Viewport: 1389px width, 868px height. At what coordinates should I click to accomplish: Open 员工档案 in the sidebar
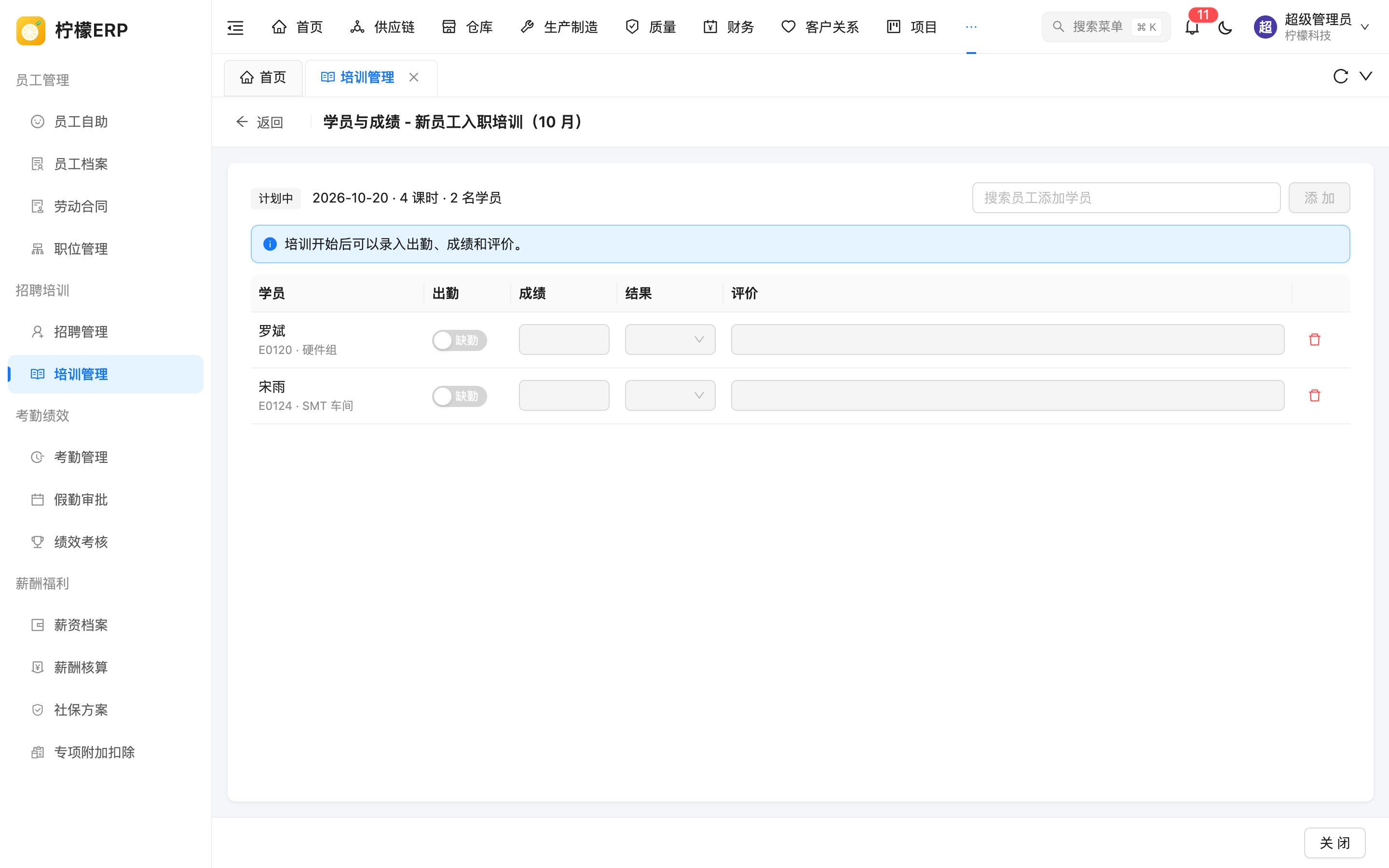click(x=106, y=164)
